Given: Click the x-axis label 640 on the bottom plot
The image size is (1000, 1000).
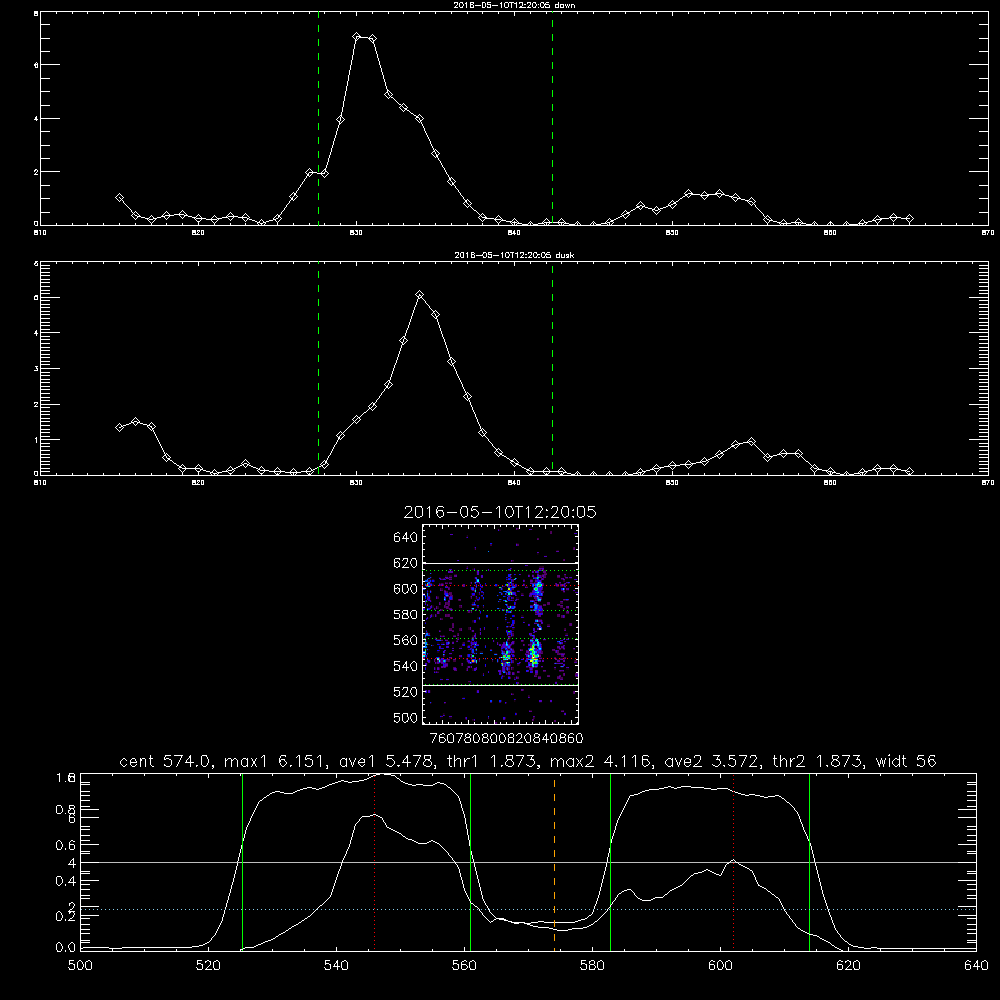Looking at the screenshot, I should [976, 966].
